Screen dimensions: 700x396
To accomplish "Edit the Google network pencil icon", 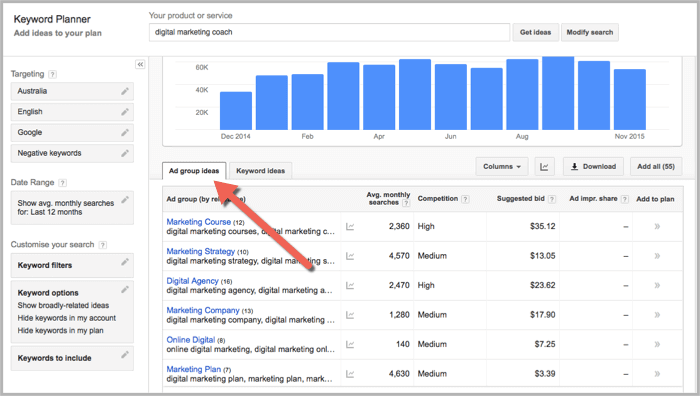I will (x=125, y=132).
